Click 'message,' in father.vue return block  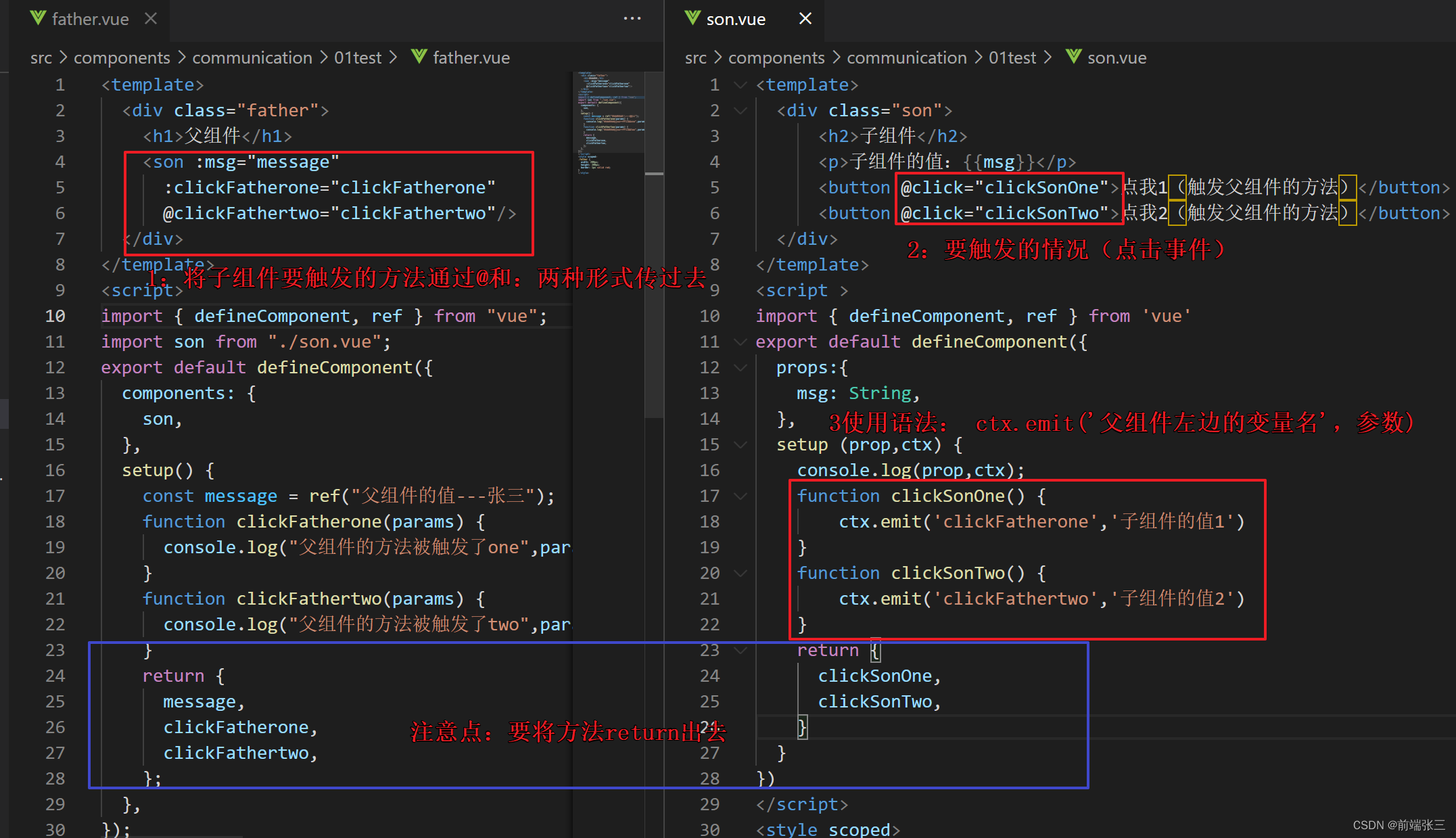click(204, 701)
